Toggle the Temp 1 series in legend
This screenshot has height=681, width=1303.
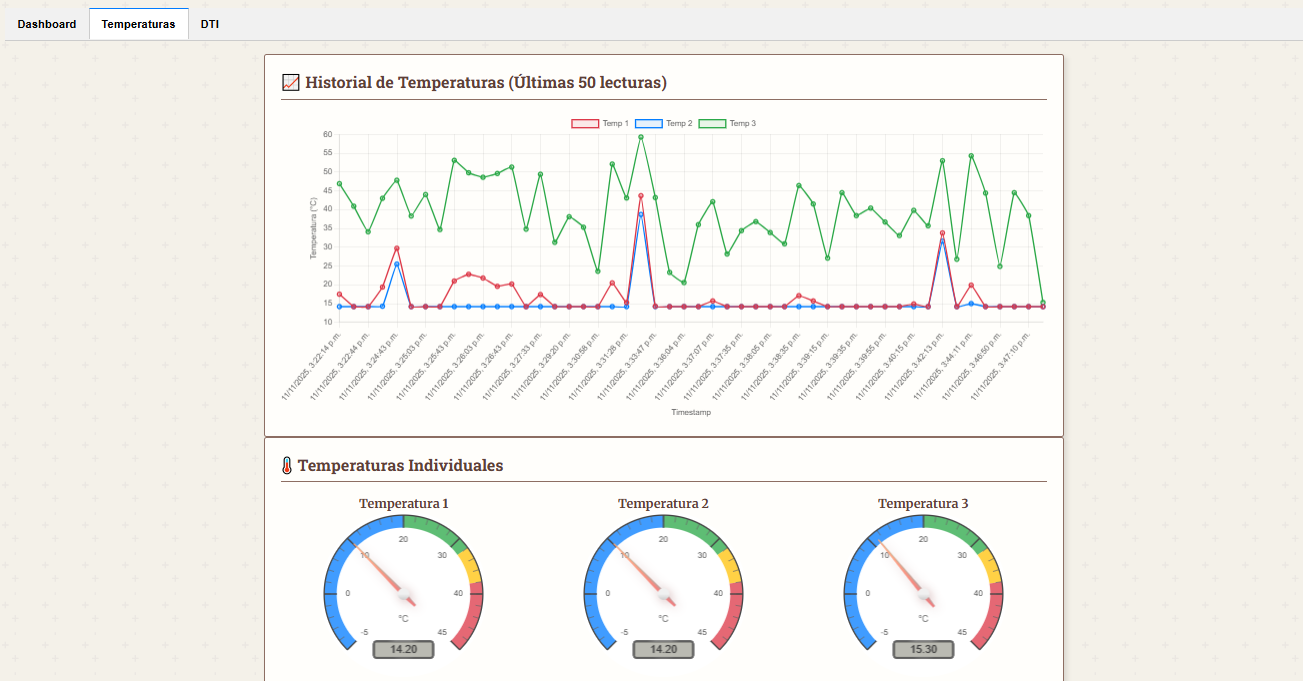click(600, 124)
